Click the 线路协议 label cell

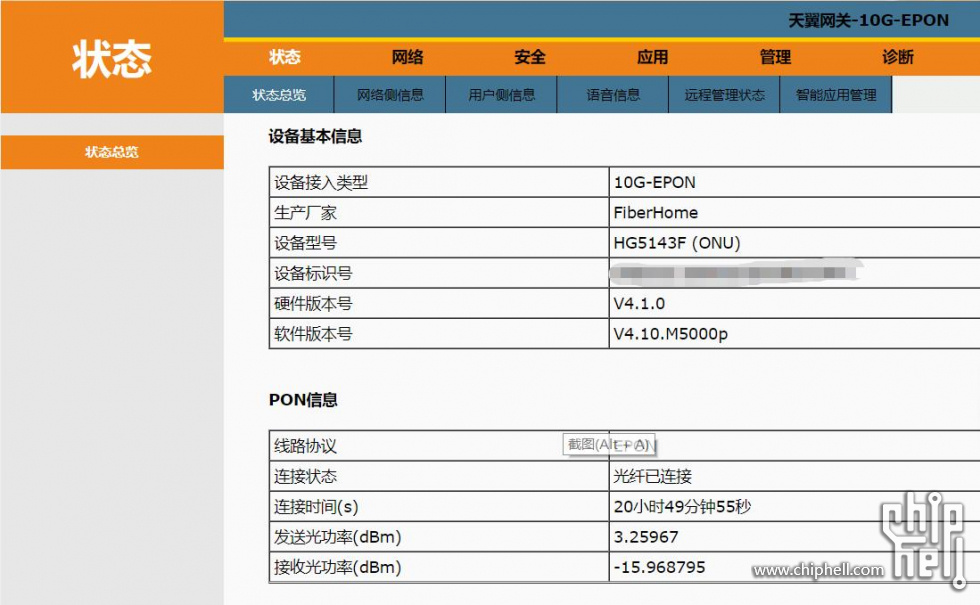[439, 446]
